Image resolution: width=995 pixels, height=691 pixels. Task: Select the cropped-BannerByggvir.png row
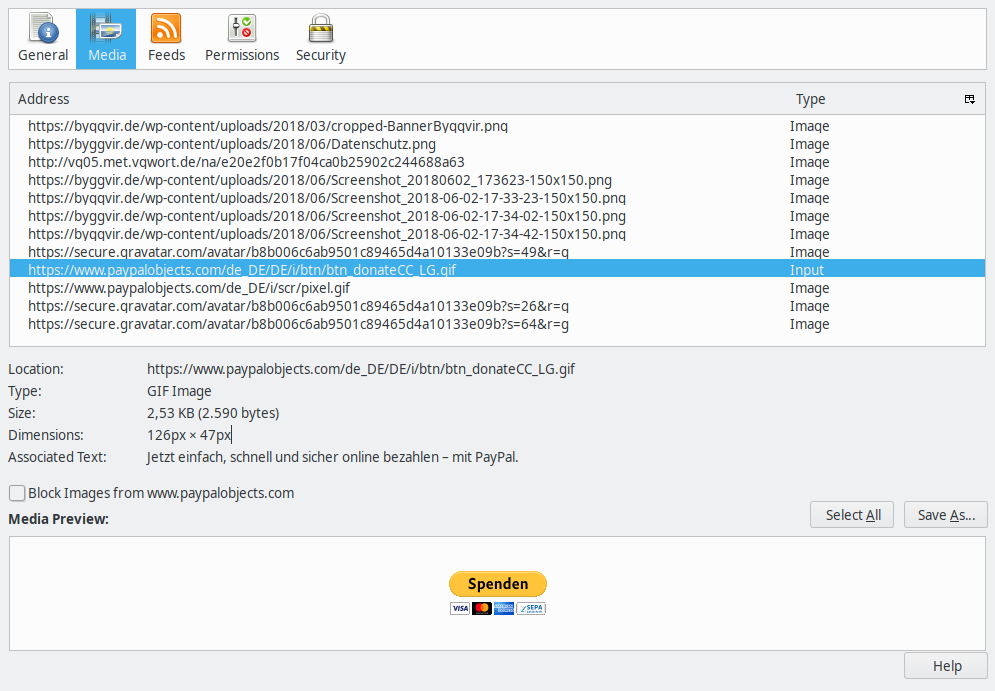268,126
